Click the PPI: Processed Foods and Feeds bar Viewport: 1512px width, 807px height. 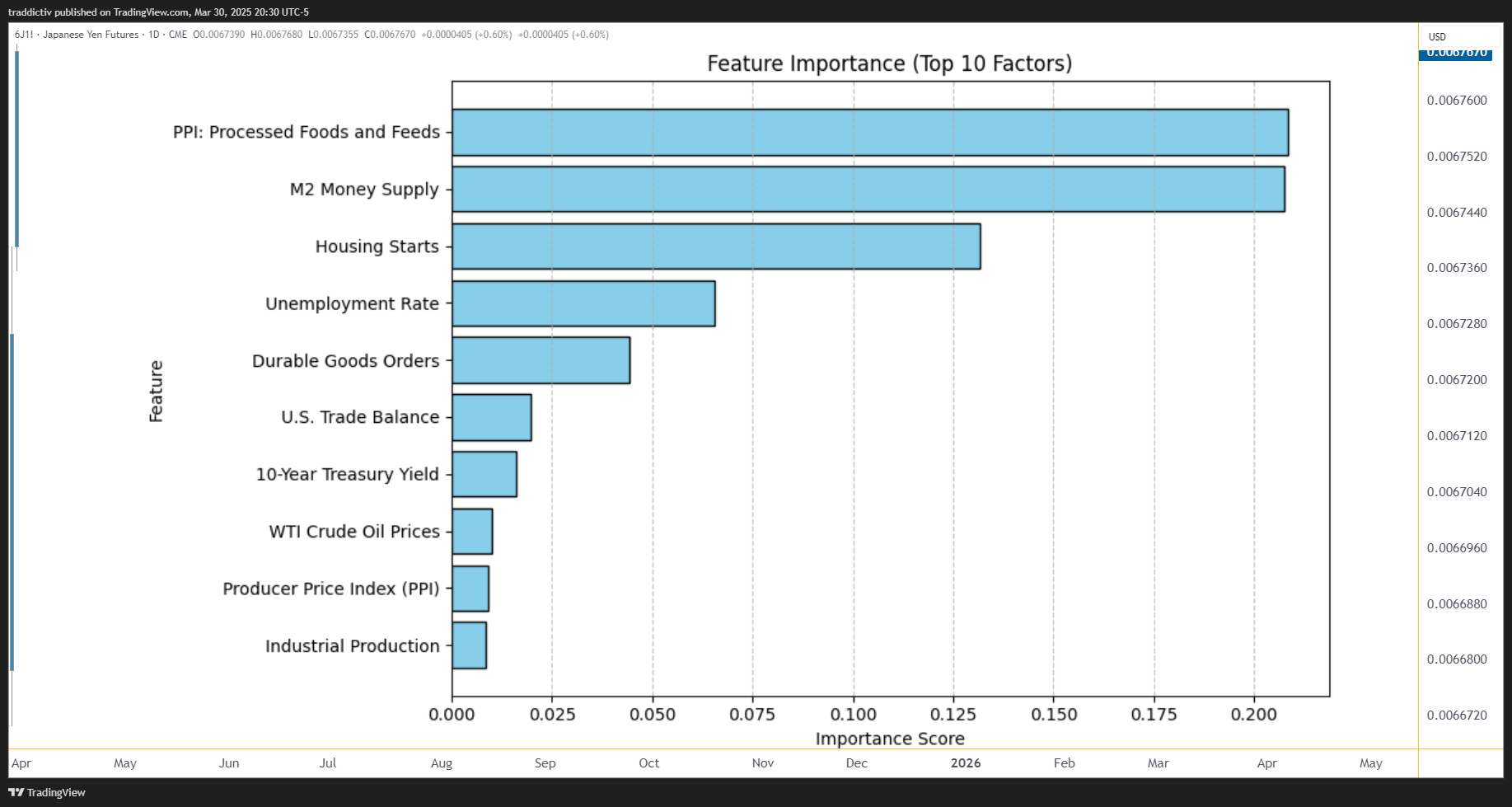(870, 132)
